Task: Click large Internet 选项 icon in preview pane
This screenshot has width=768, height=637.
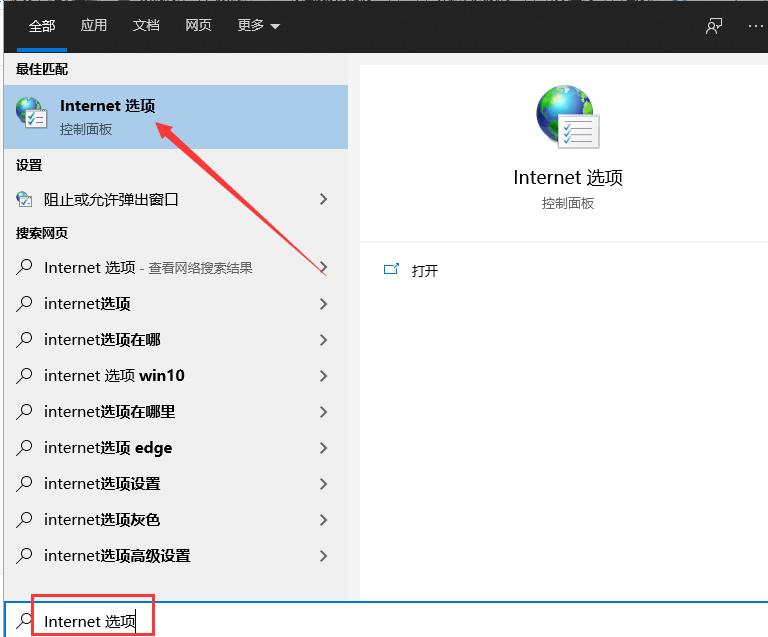Action: pos(568,117)
